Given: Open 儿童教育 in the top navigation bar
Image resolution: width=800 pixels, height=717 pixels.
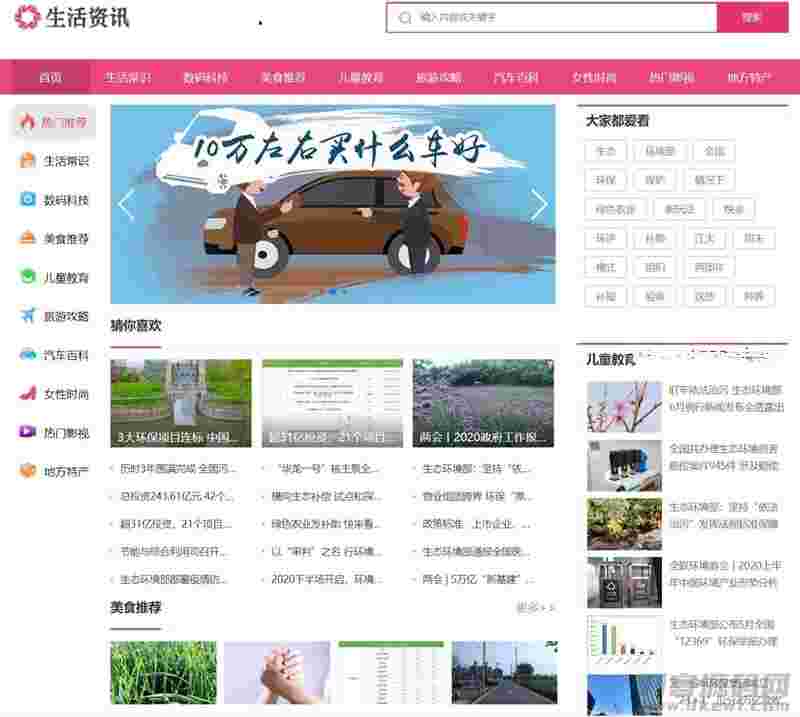Looking at the screenshot, I should click(x=361, y=78).
